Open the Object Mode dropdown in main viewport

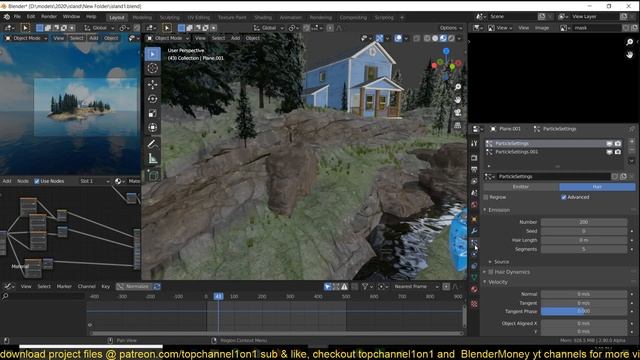[x=168, y=38]
